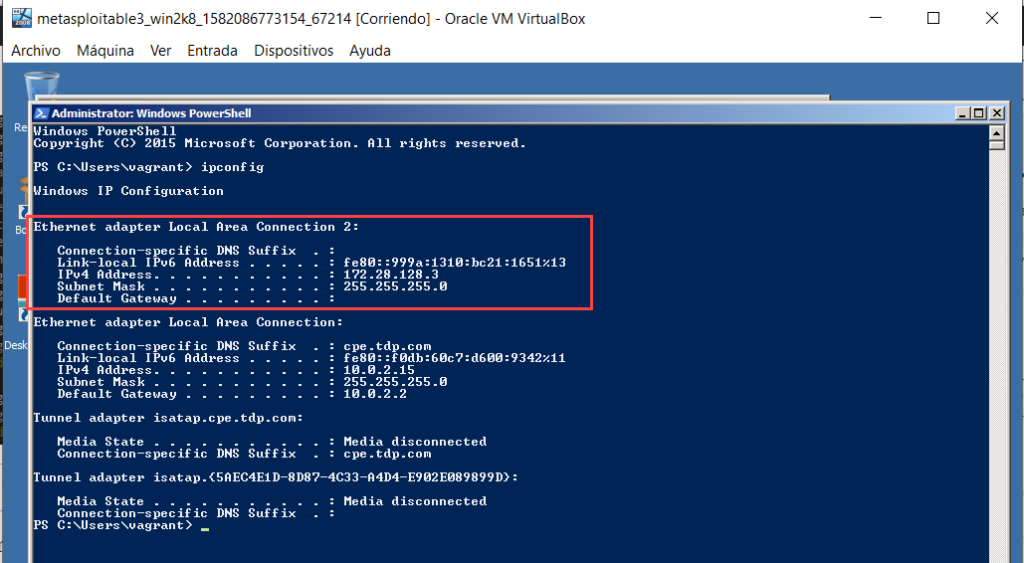
Task: Click the 'Ethernet adapter Local Area Connection 2:' heading
Action: [x=196, y=227]
